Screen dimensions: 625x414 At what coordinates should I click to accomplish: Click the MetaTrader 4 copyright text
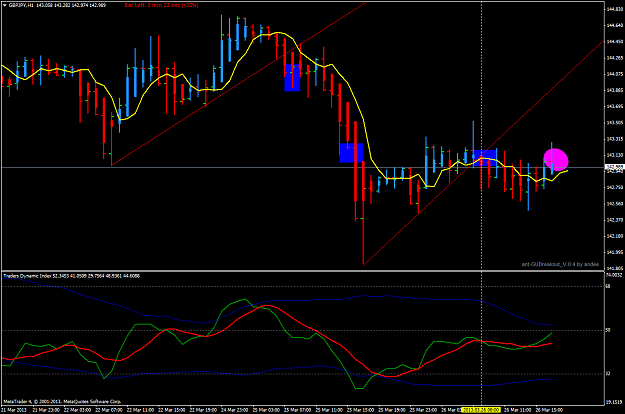62,401
